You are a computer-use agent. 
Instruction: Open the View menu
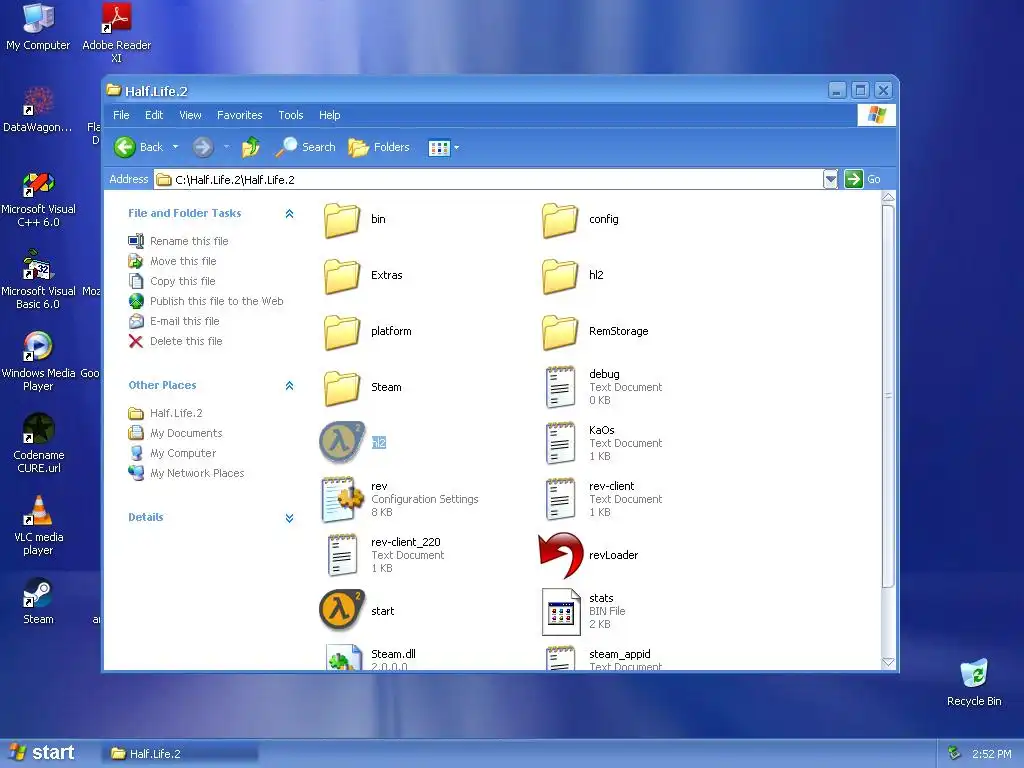[x=190, y=115]
